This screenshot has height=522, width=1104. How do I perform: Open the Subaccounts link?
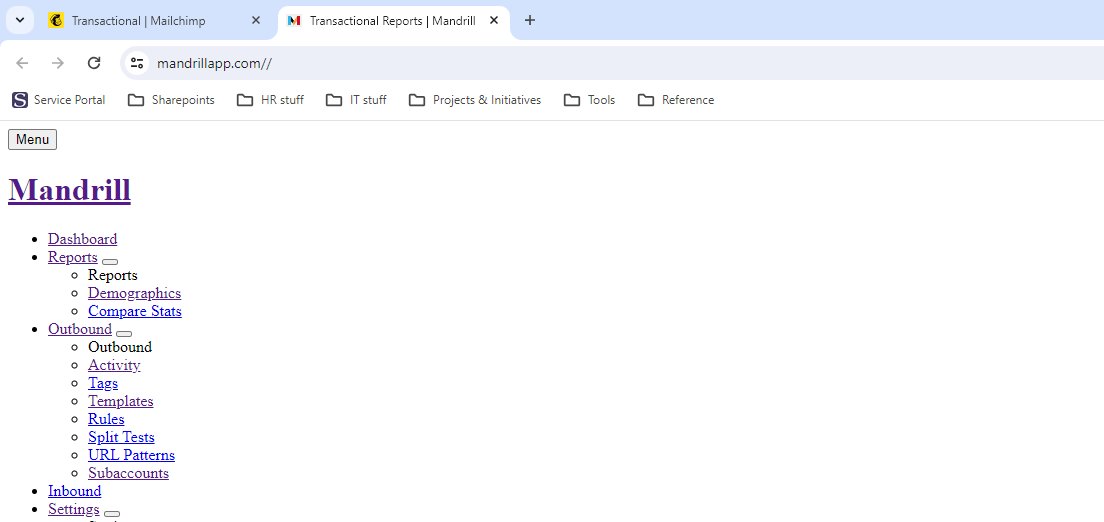point(128,473)
